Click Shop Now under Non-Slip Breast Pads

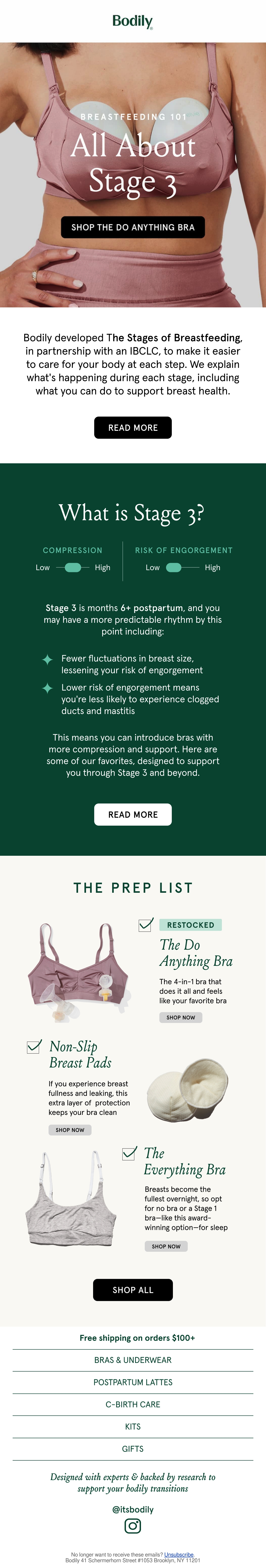click(x=70, y=1130)
